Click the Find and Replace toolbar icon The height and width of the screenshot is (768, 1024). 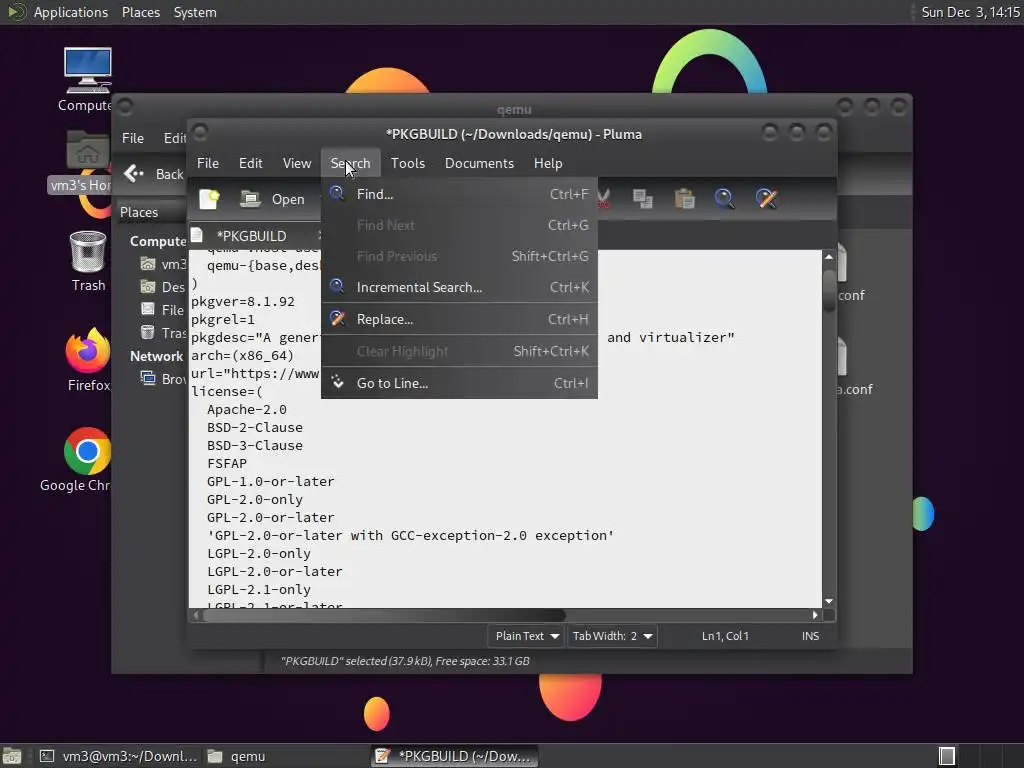point(766,199)
